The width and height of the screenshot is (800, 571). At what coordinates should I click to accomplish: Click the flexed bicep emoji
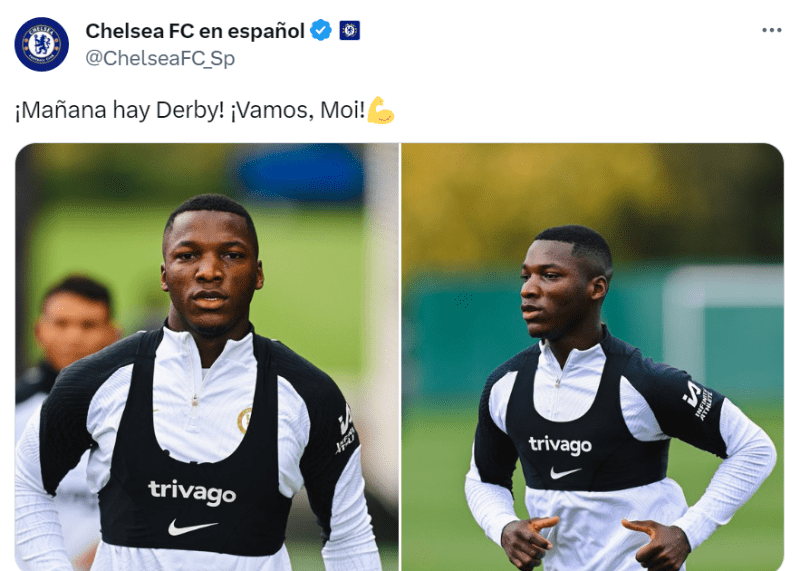click(381, 110)
